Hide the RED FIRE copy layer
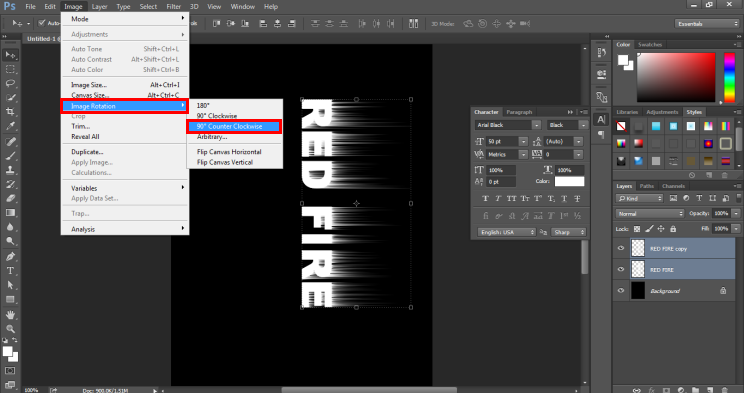744x393 pixels. (621, 248)
